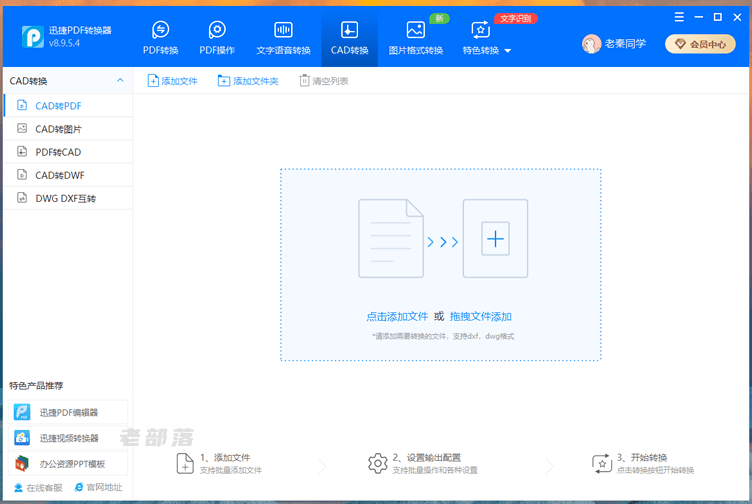
Task: Select the CAD转换 tab
Action: (349, 38)
